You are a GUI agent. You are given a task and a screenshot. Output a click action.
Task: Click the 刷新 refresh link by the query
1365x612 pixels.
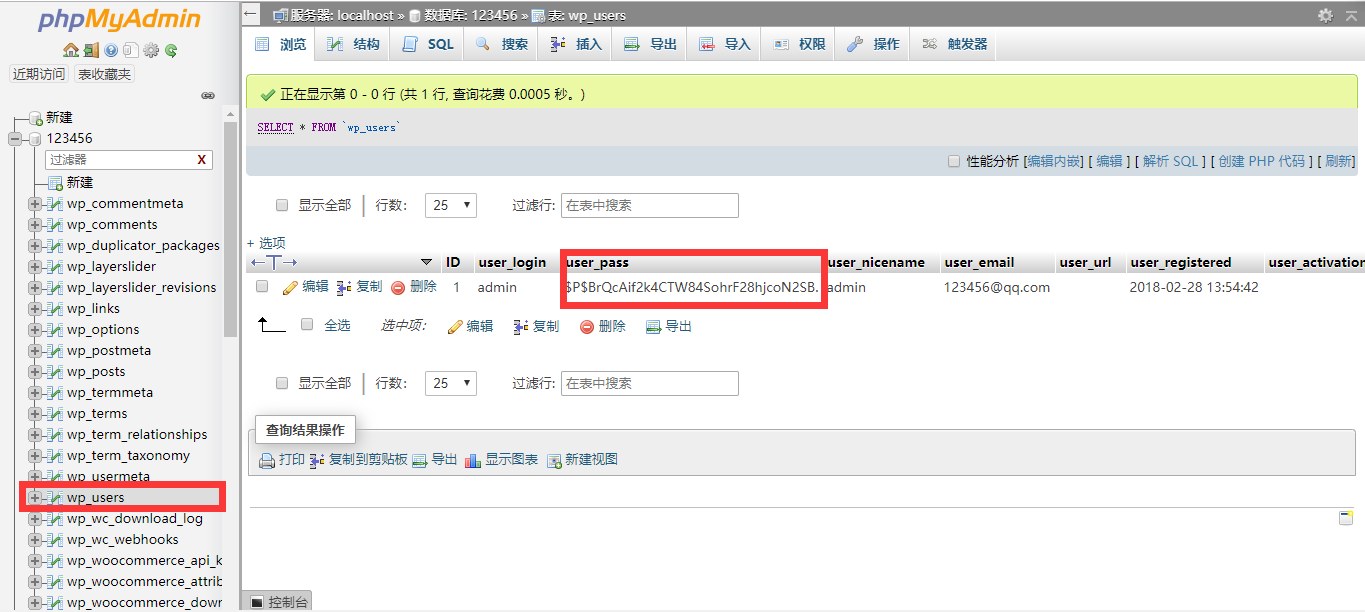tap(1338, 161)
